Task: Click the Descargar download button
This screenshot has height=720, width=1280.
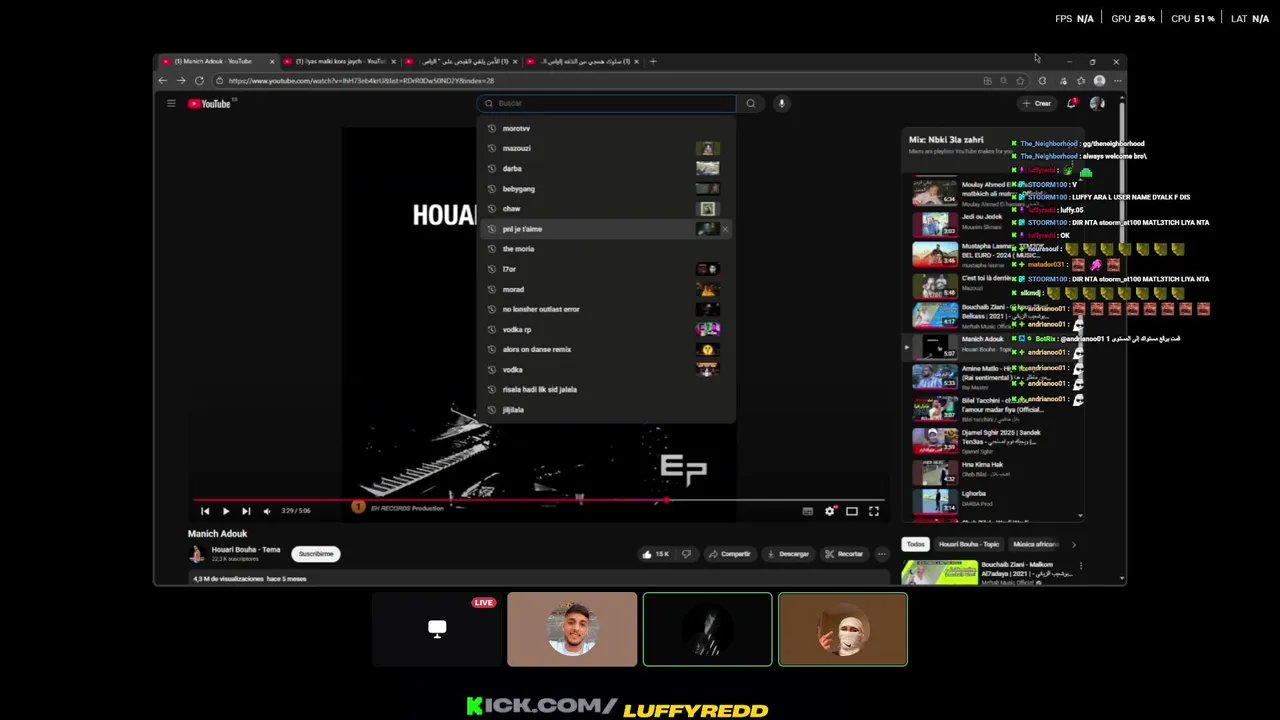Action: 788,553
